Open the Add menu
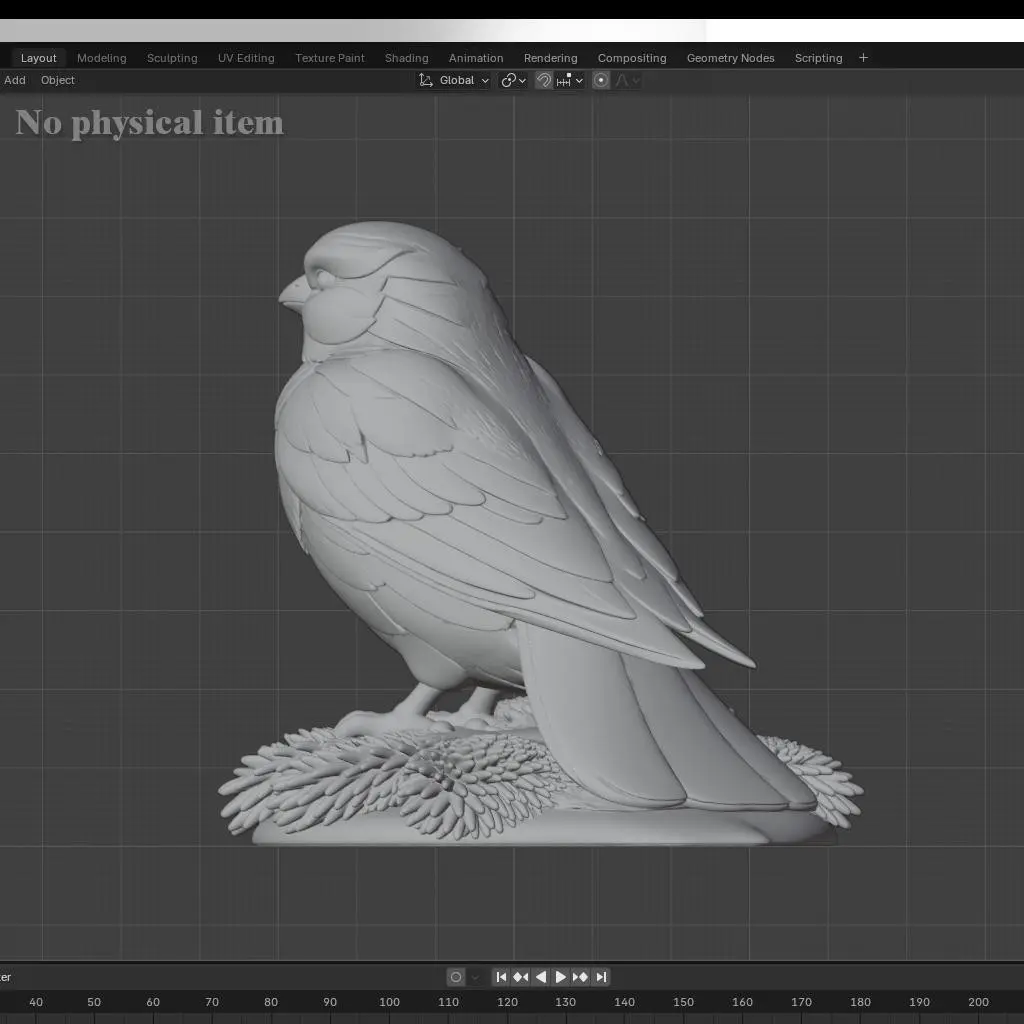Screen dimensions: 1024x1024 pyautogui.click(x=15, y=80)
